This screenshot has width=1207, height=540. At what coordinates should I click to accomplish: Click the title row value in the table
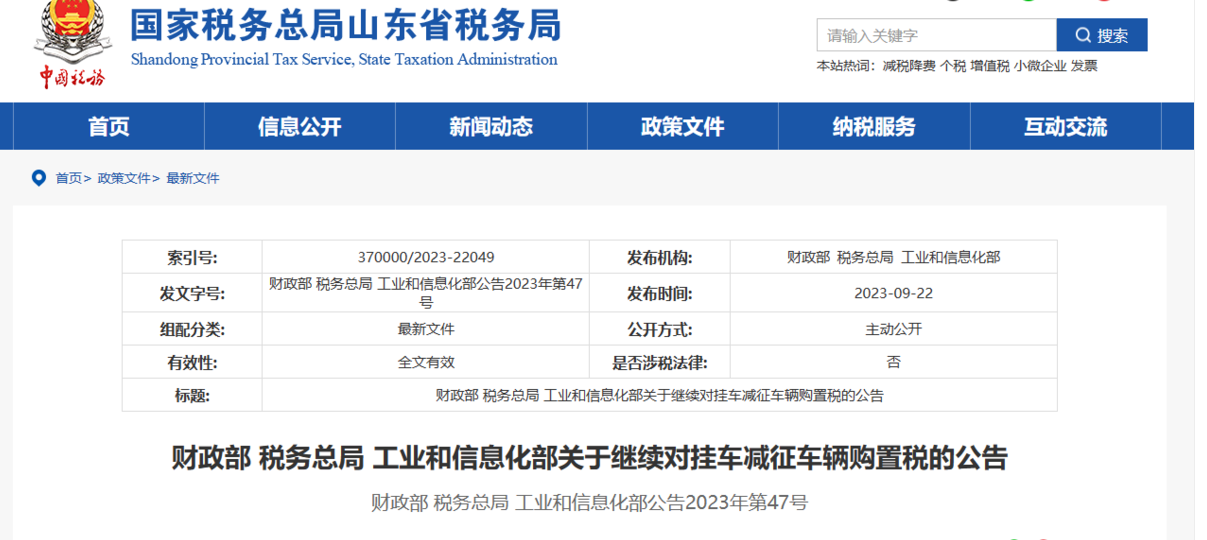[660, 395]
